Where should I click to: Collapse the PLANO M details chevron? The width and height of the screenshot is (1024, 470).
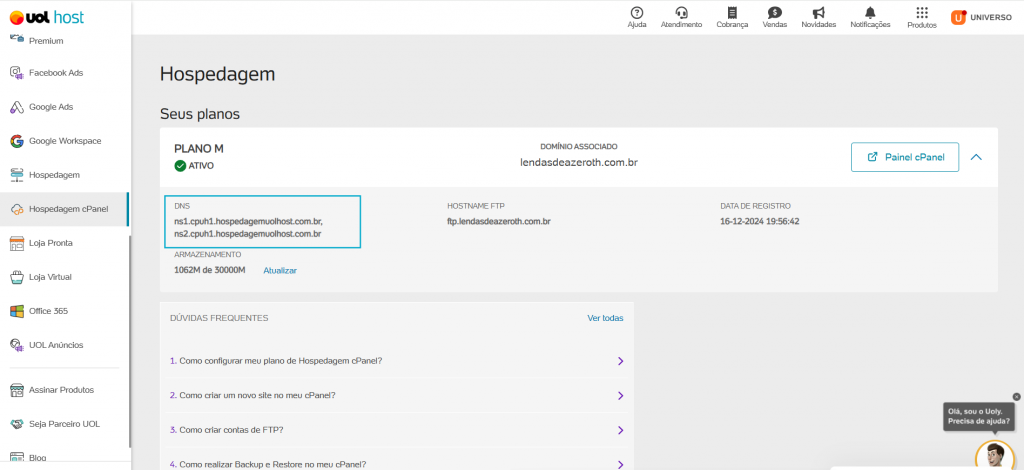click(976, 157)
